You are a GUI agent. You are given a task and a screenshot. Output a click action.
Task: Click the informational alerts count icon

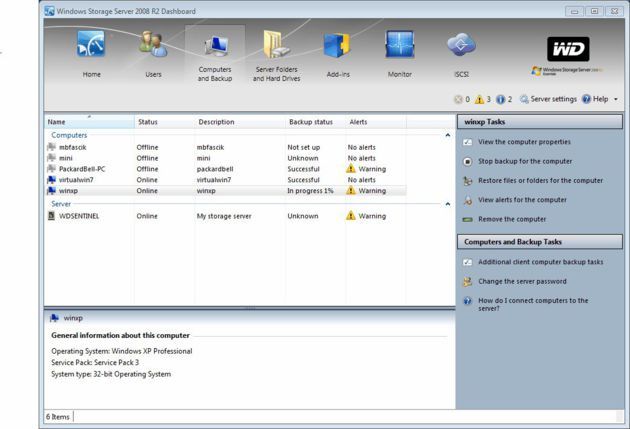(500, 99)
